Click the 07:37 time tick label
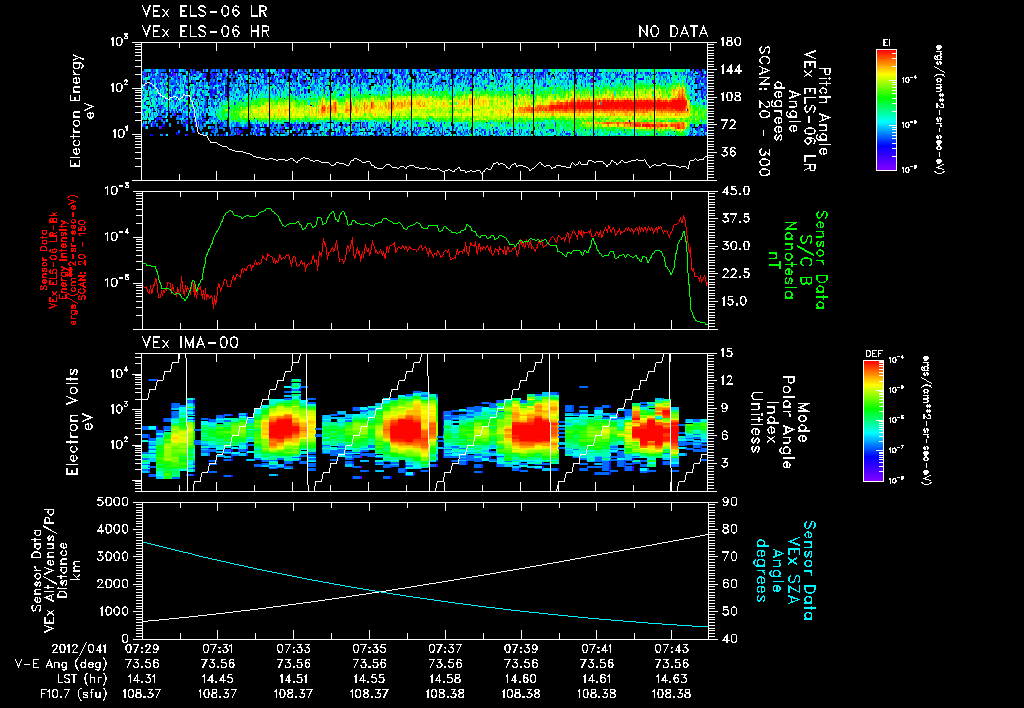Image resolution: width=1024 pixels, height=708 pixels. (445, 649)
